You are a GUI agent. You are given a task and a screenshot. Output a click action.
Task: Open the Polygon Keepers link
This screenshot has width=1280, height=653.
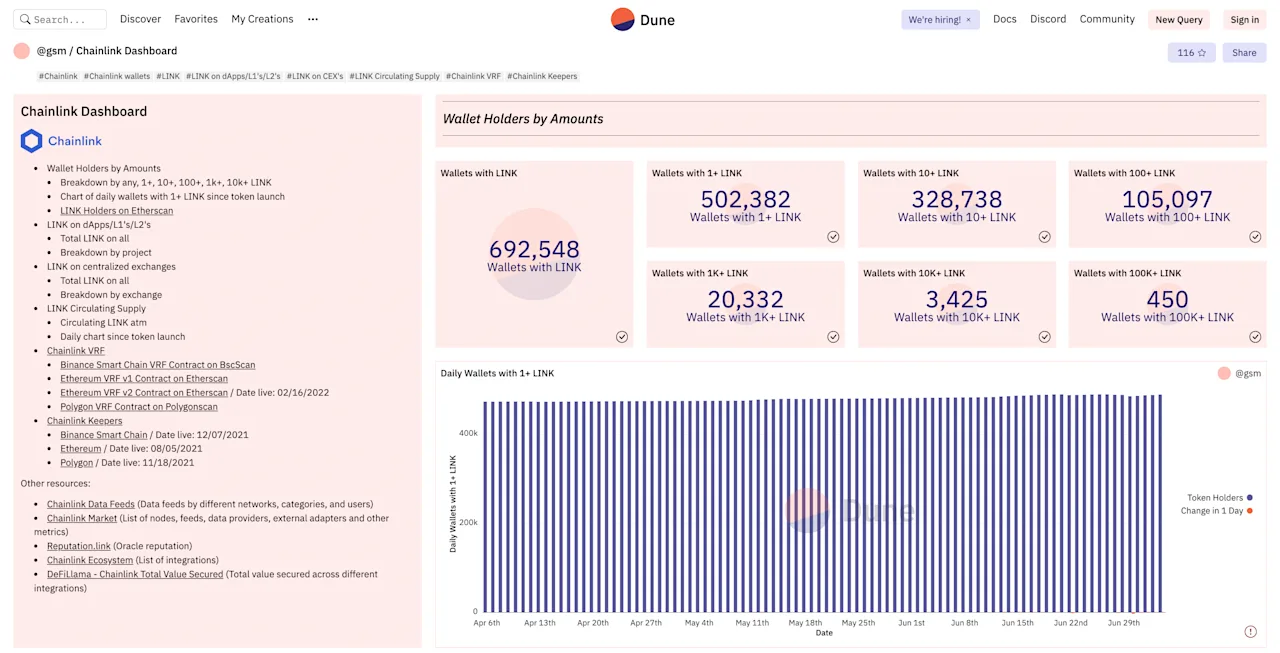[76, 463]
